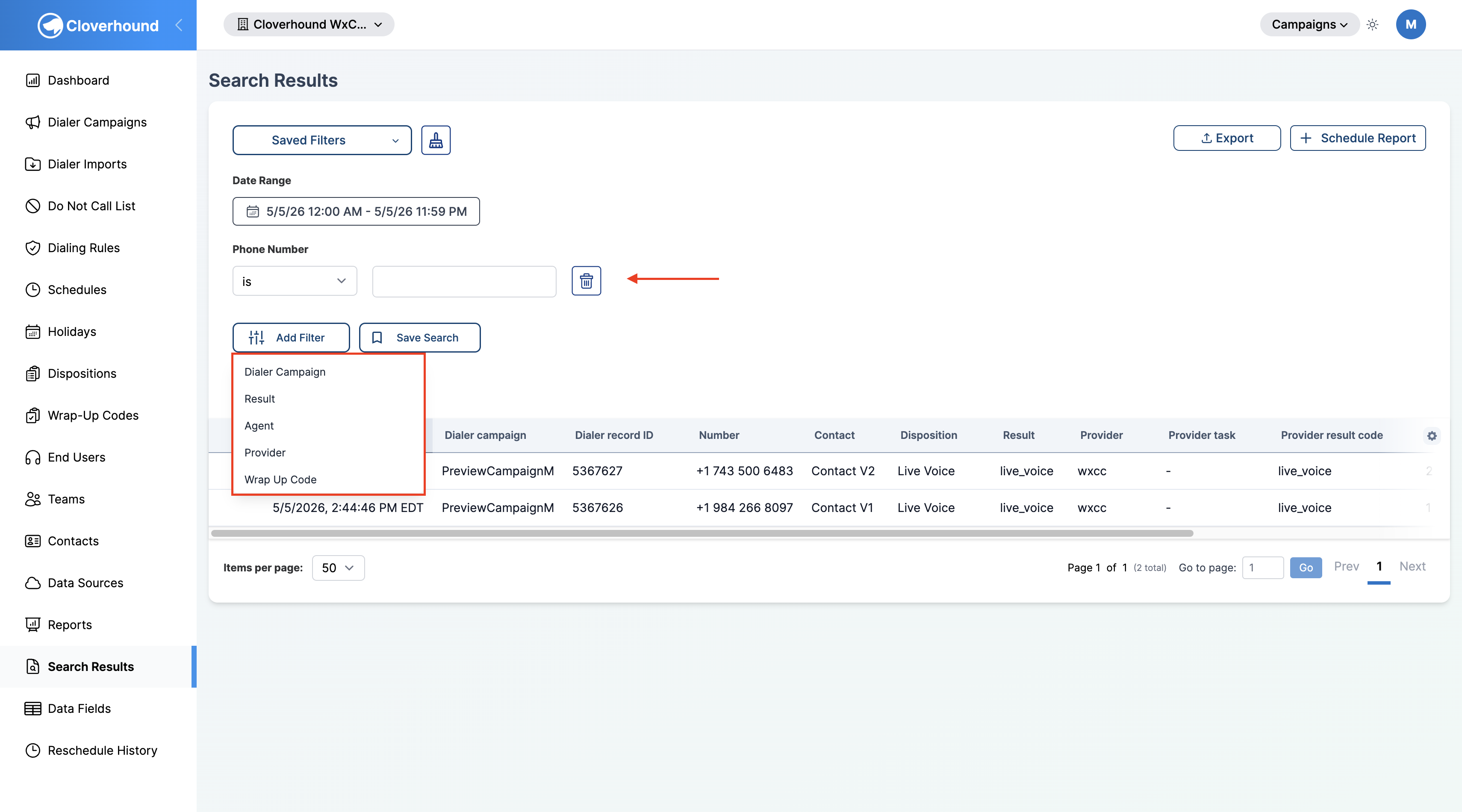Click the Schedules clock icon

33,290
